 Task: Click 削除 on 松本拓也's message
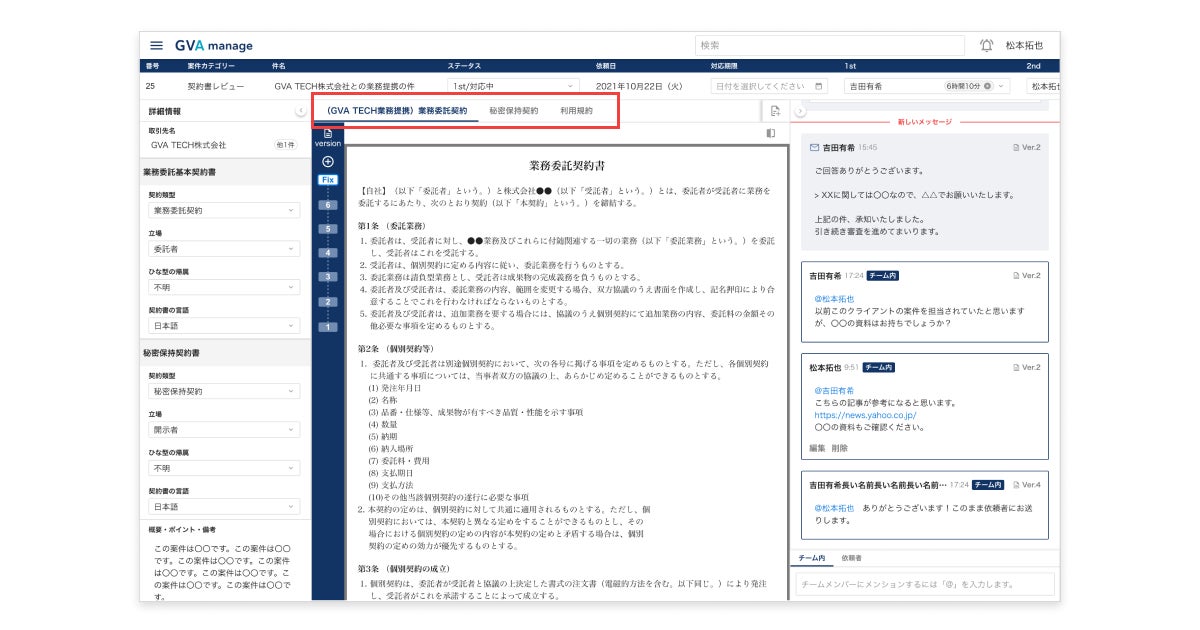point(840,448)
